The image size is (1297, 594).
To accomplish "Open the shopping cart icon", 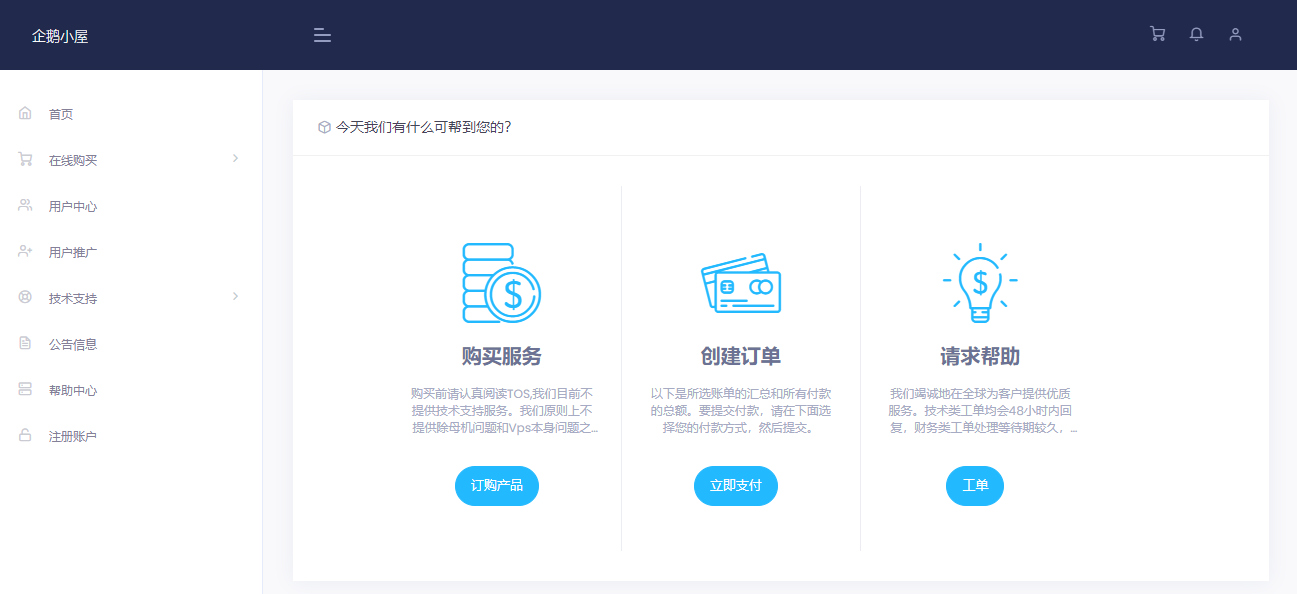I will click(1157, 34).
